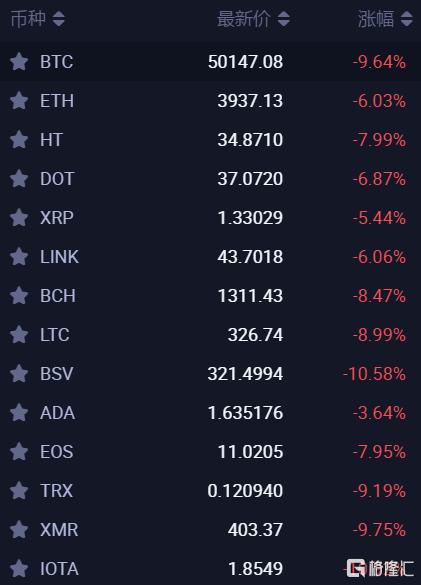Toggle favorite star for BTC

19,62
